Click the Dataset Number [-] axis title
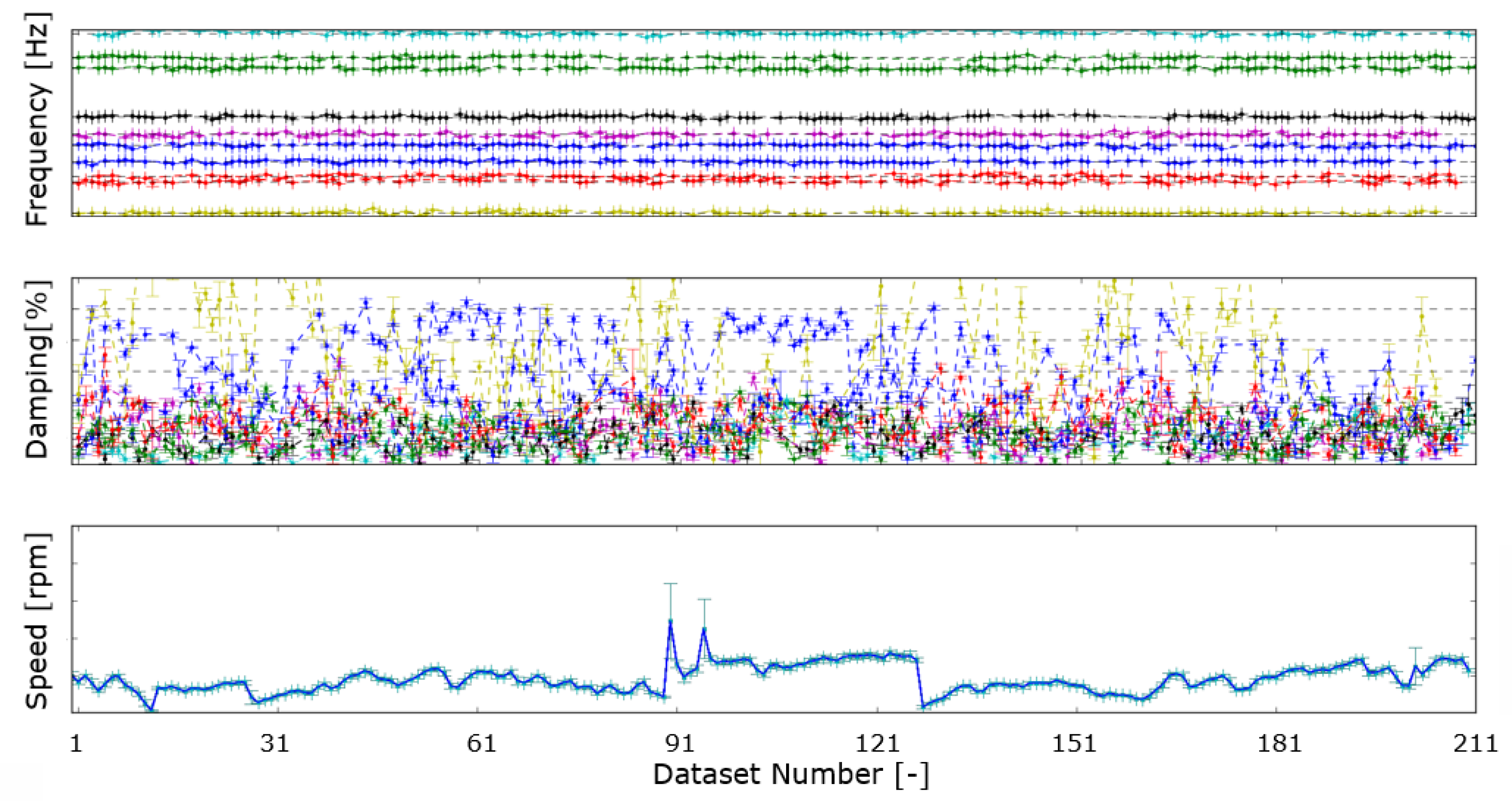 click(790, 774)
